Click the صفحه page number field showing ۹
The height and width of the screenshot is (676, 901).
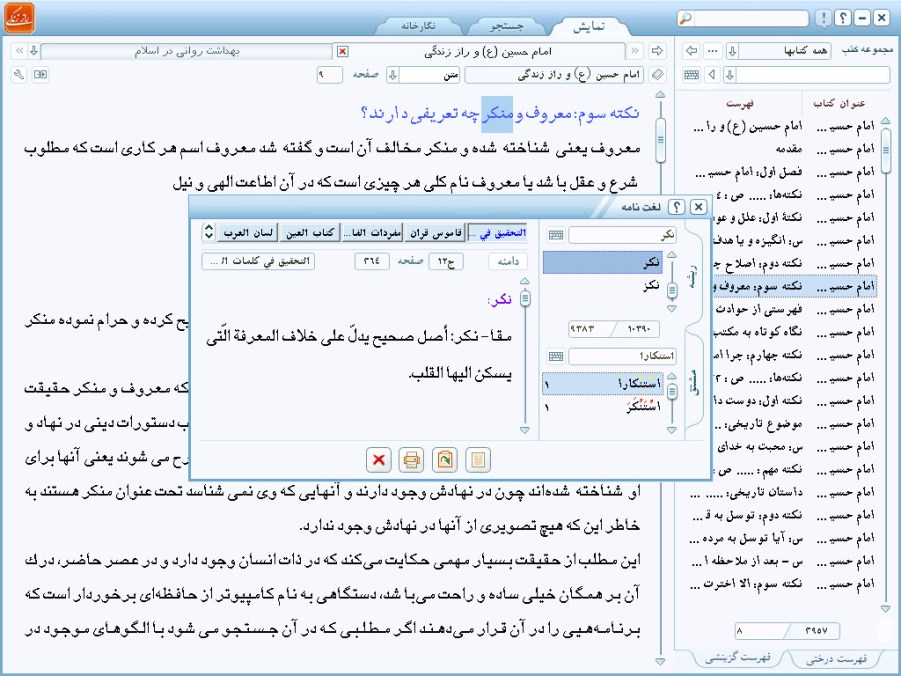point(330,75)
